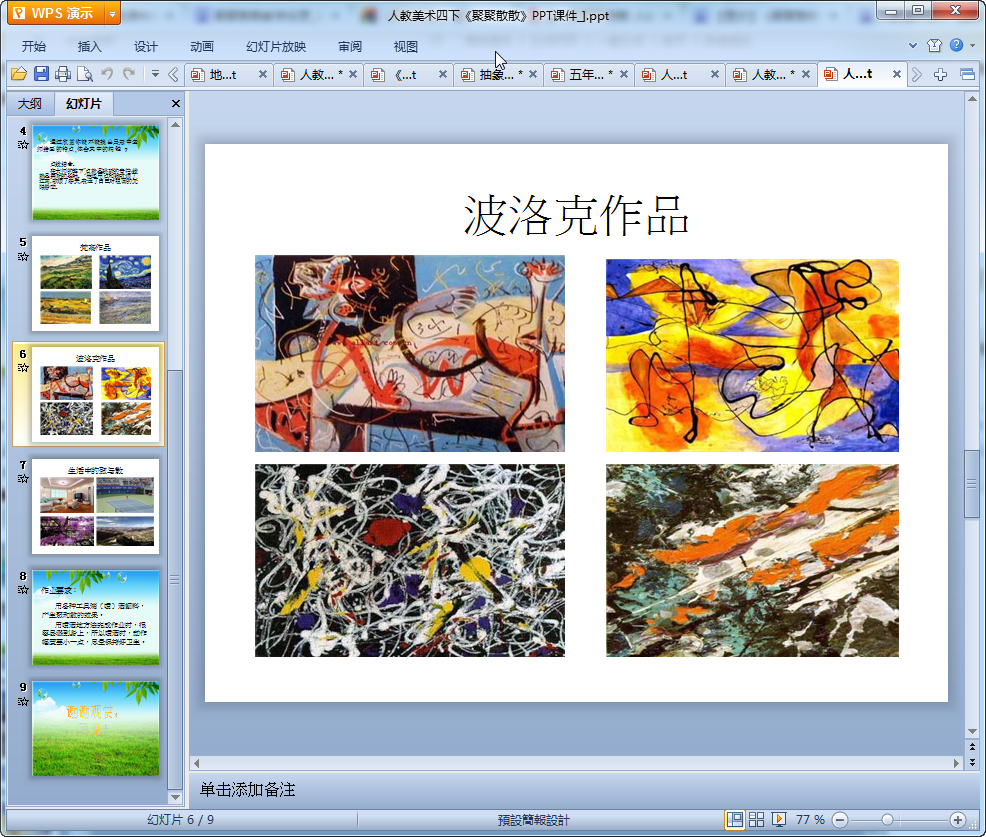The image size is (986, 837).
Task: Open the 插入 ribbon tab
Action: click(x=89, y=47)
